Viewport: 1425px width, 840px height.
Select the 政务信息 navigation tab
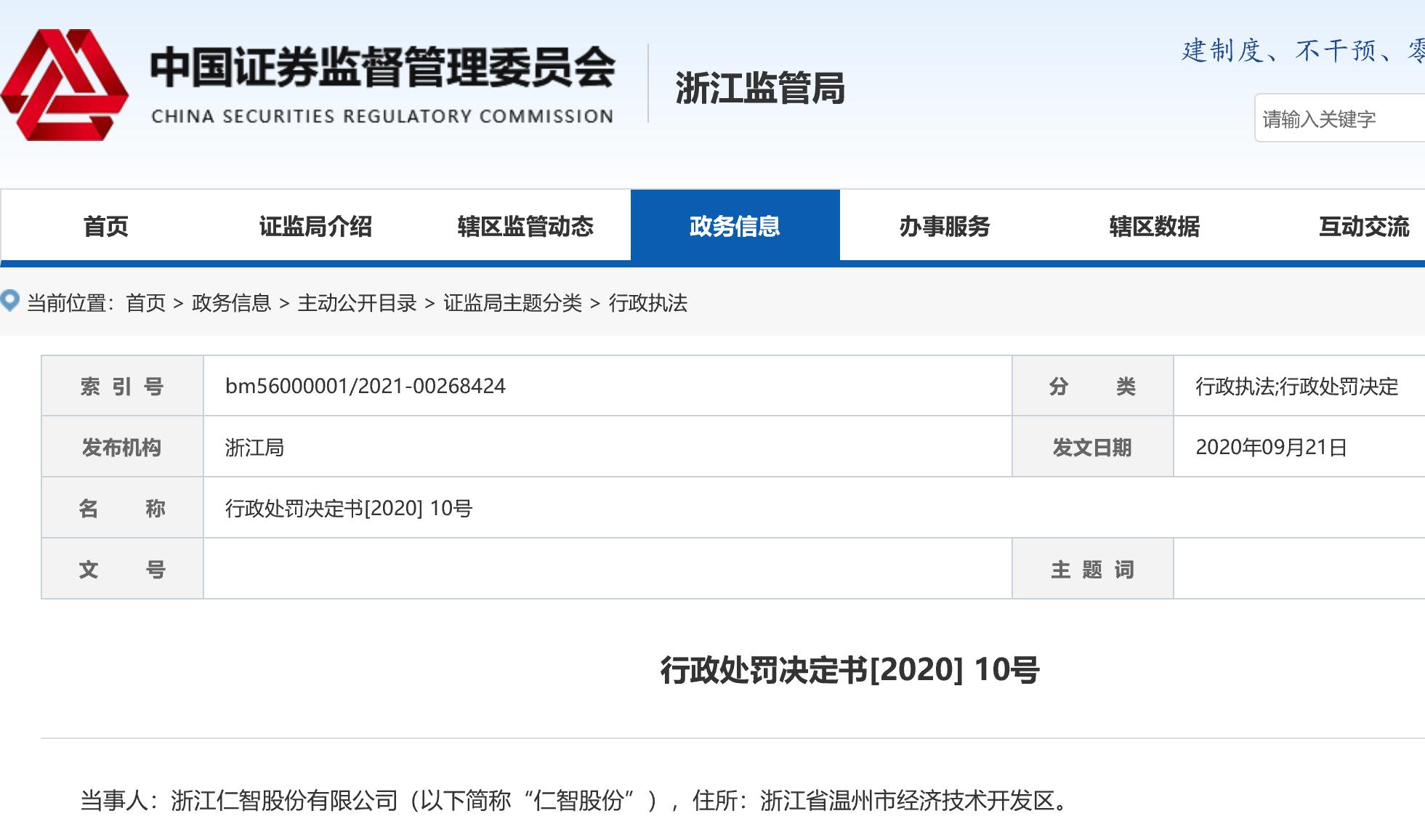coord(735,226)
